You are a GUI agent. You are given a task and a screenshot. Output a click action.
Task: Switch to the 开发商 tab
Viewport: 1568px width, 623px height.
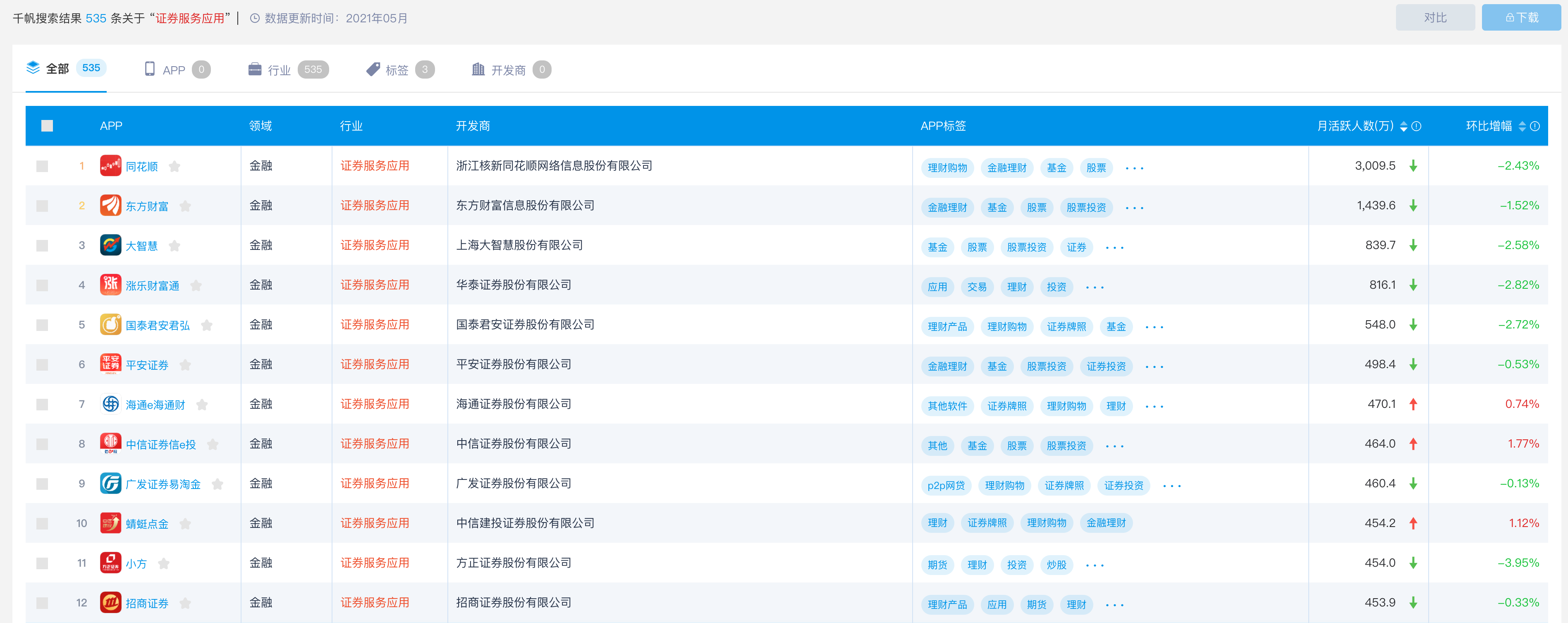pos(512,69)
